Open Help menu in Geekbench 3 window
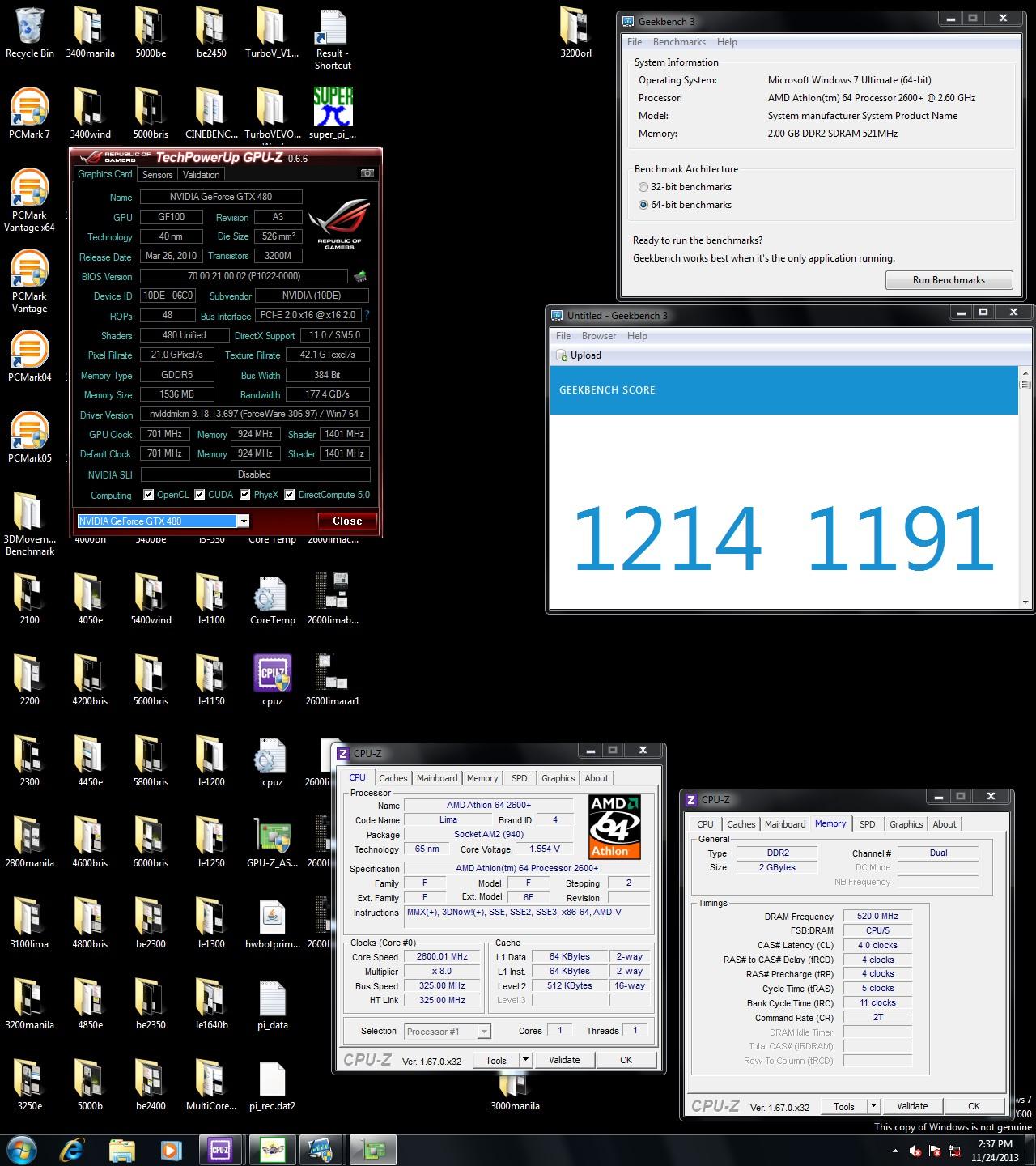Screen dimensions: 1036x1166 coord(727,42)
